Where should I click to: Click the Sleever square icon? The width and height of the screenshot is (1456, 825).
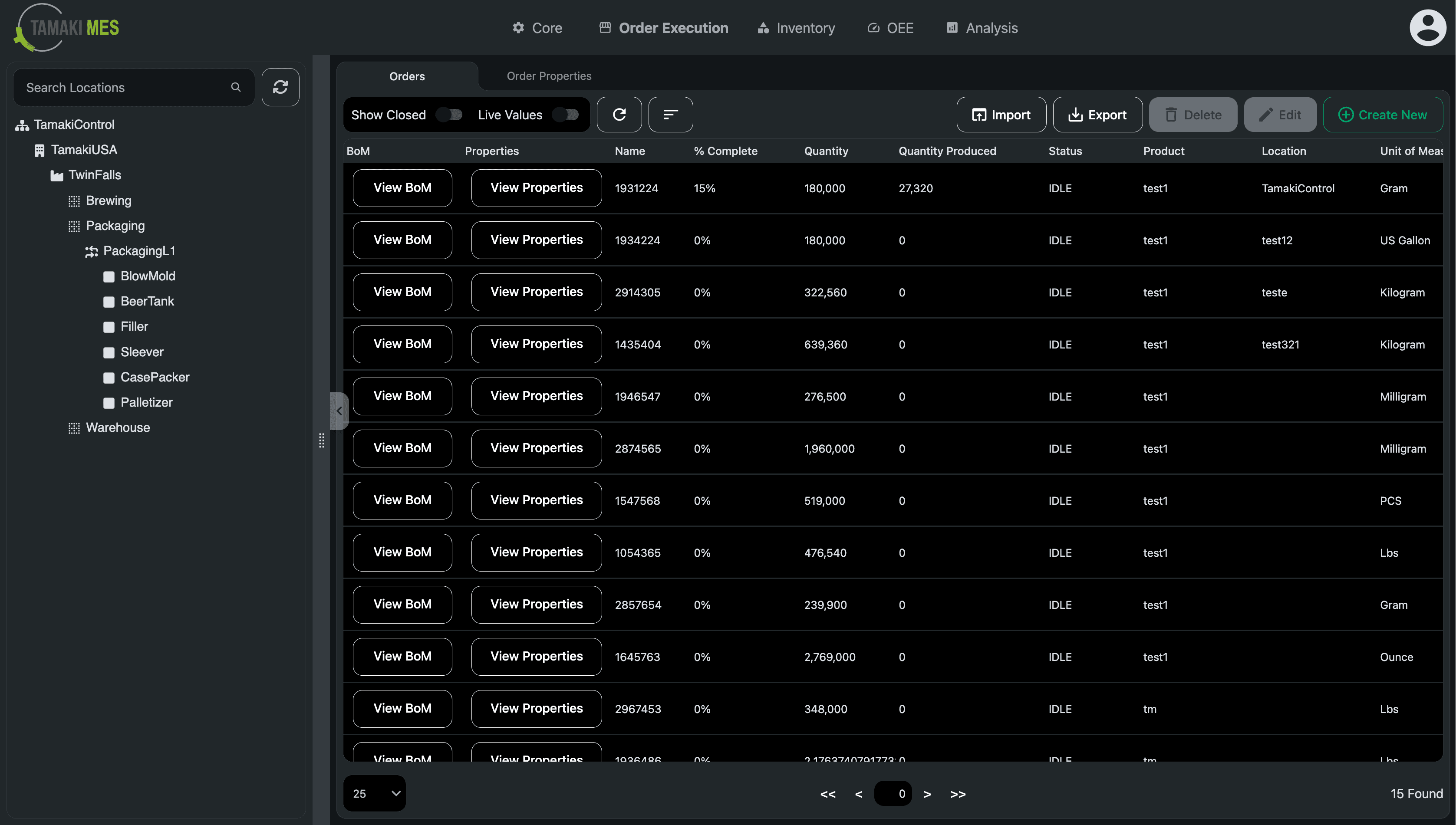[109, 352]
